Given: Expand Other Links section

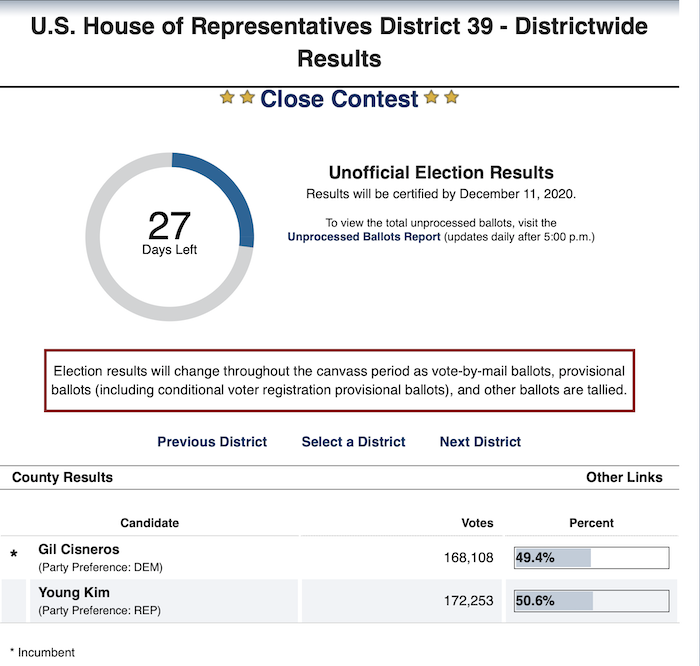Looking at the screenshot, I should 624,477.
